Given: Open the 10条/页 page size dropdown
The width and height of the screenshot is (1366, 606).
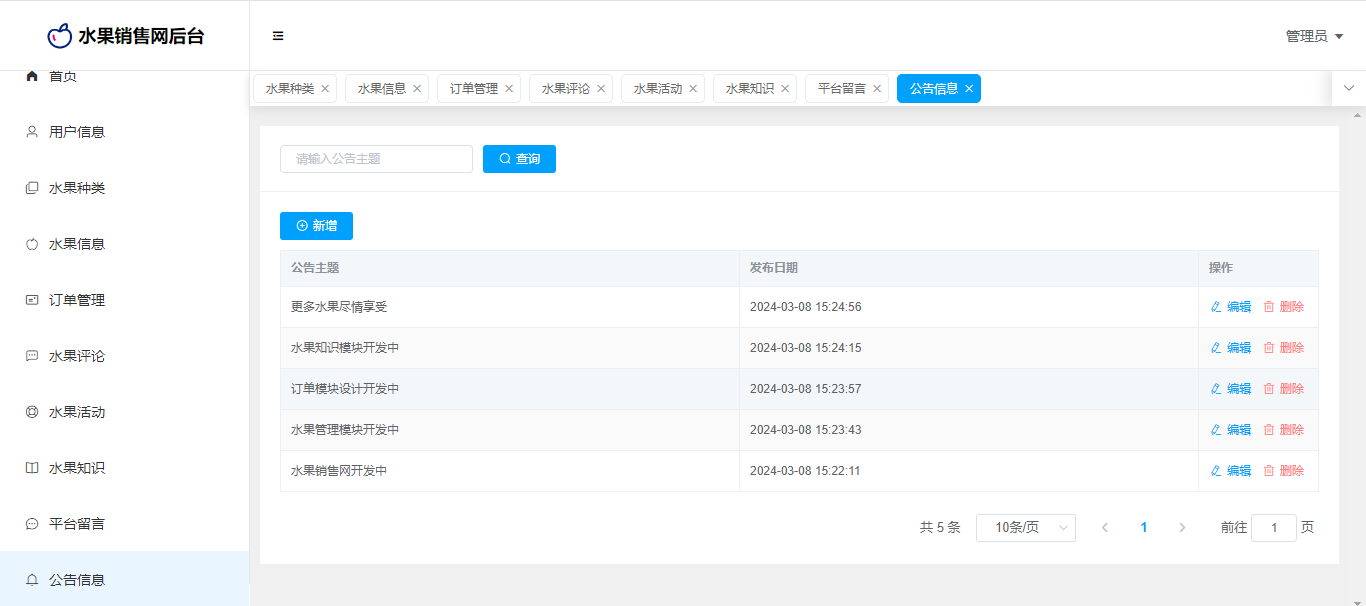Looking at the screenshot, I should 1025,528.
